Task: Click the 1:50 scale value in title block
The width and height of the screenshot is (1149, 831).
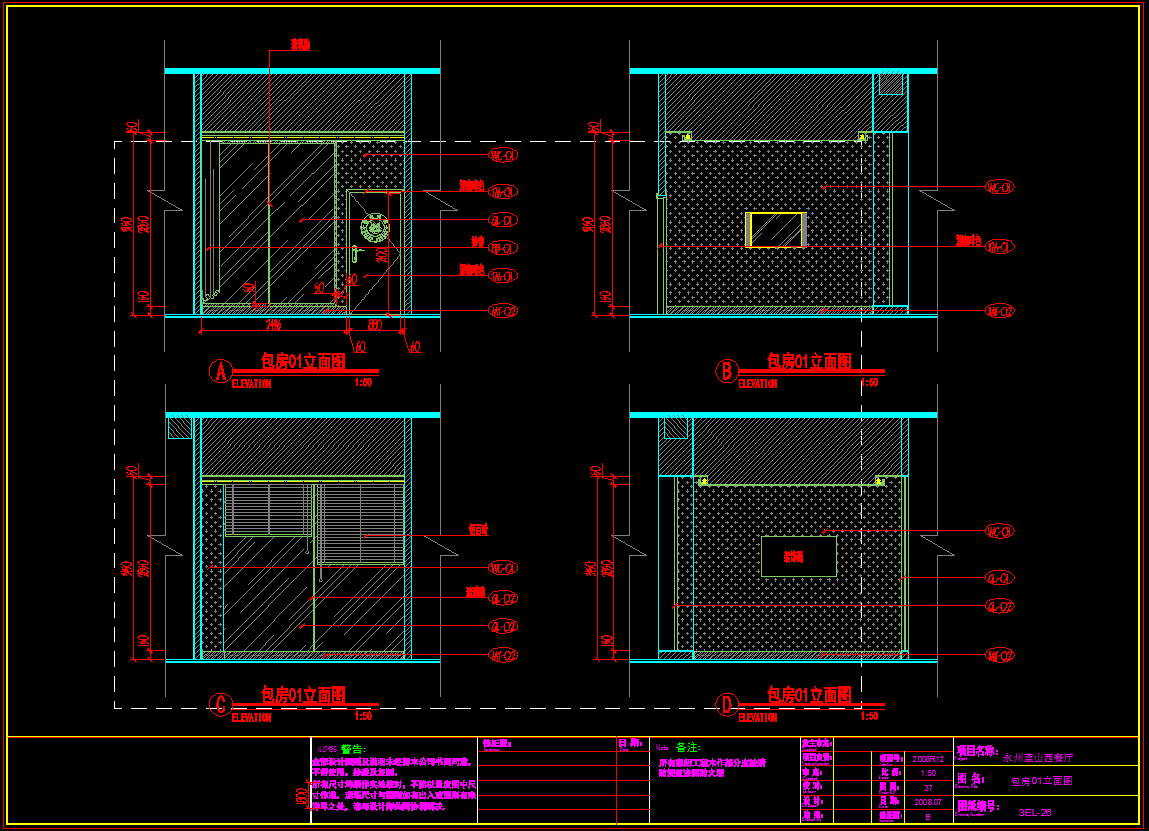Action: pos(928,773)
